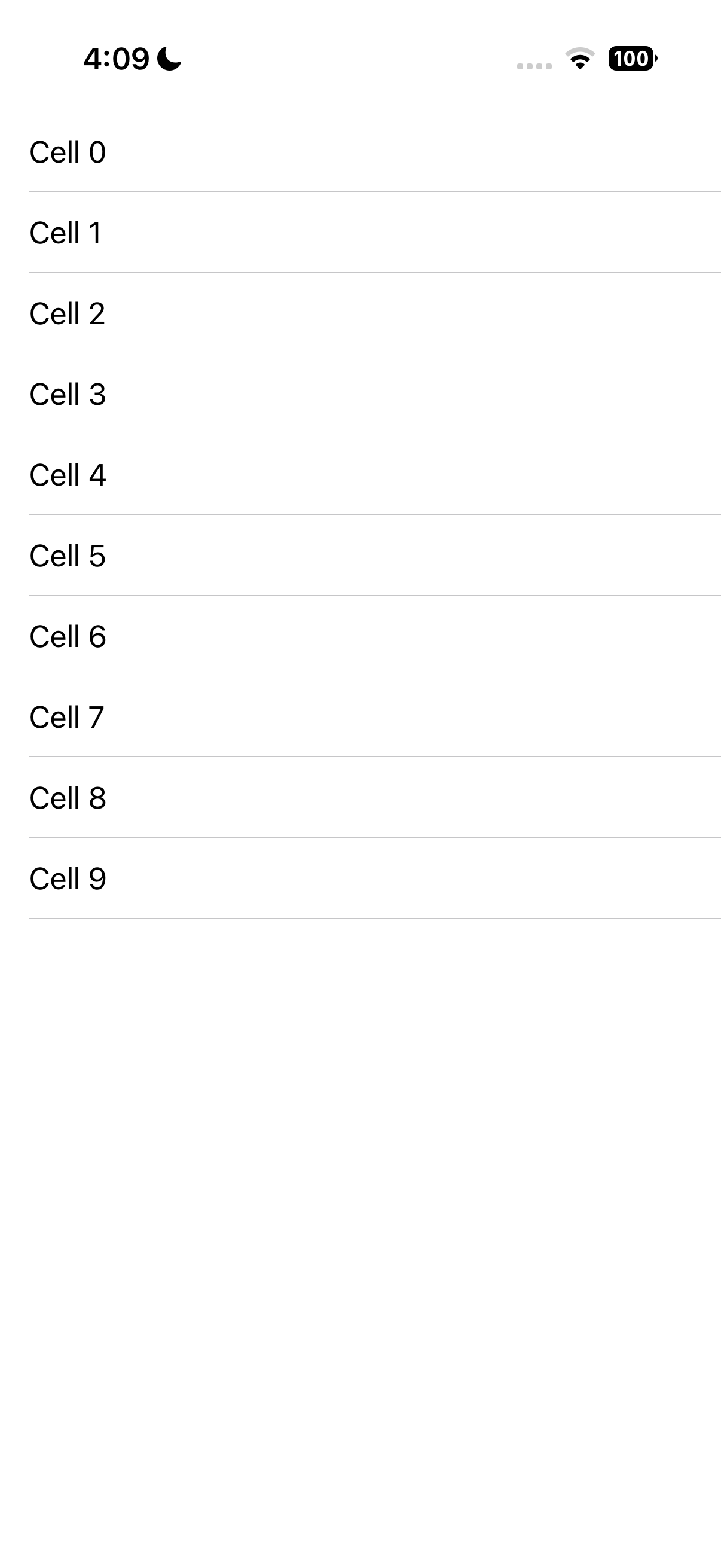Select the Cell 0 row
This screenshot has height=1568, width=721.
click(x=360, y=152)
